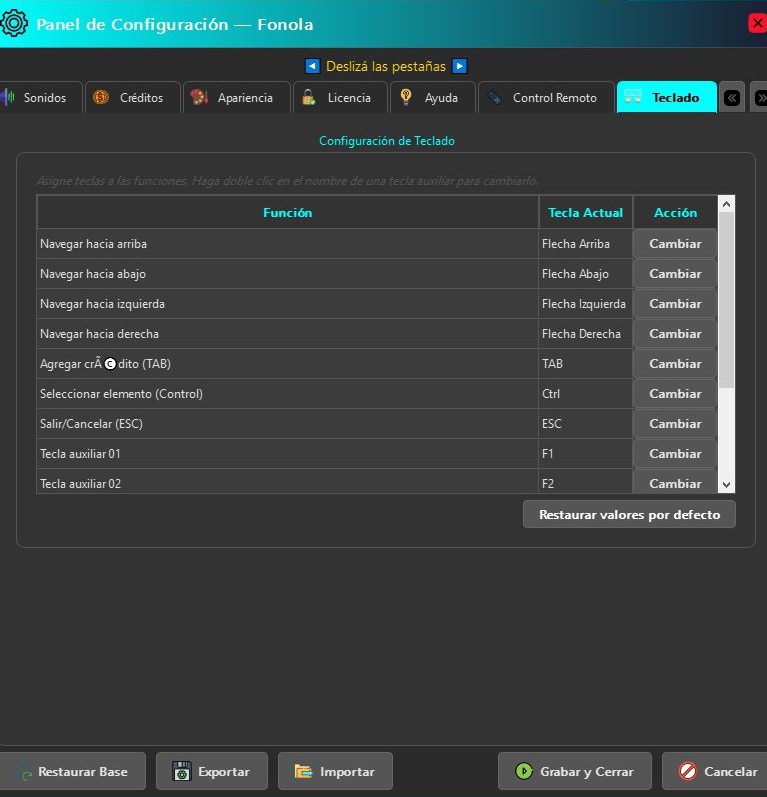Select the 'Flecha Derecha' key cell
The width and height of the screenshot is (767, 797).
point(586,334)
